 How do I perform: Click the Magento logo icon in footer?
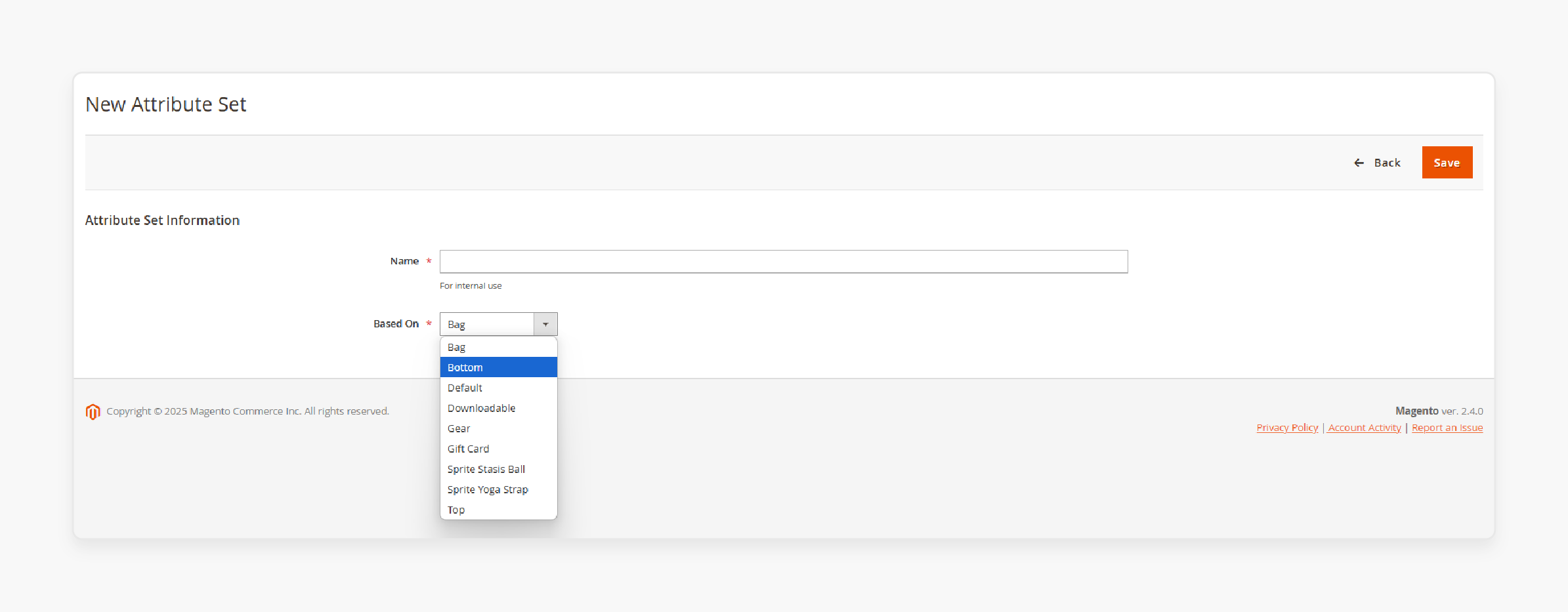point(93,412)
